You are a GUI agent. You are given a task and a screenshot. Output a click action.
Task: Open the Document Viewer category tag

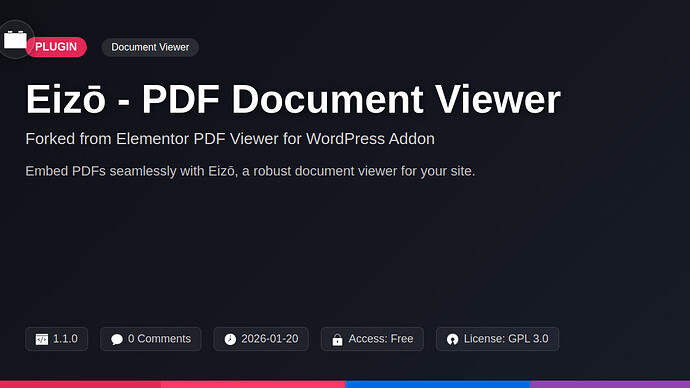click(x=150, y=47)
